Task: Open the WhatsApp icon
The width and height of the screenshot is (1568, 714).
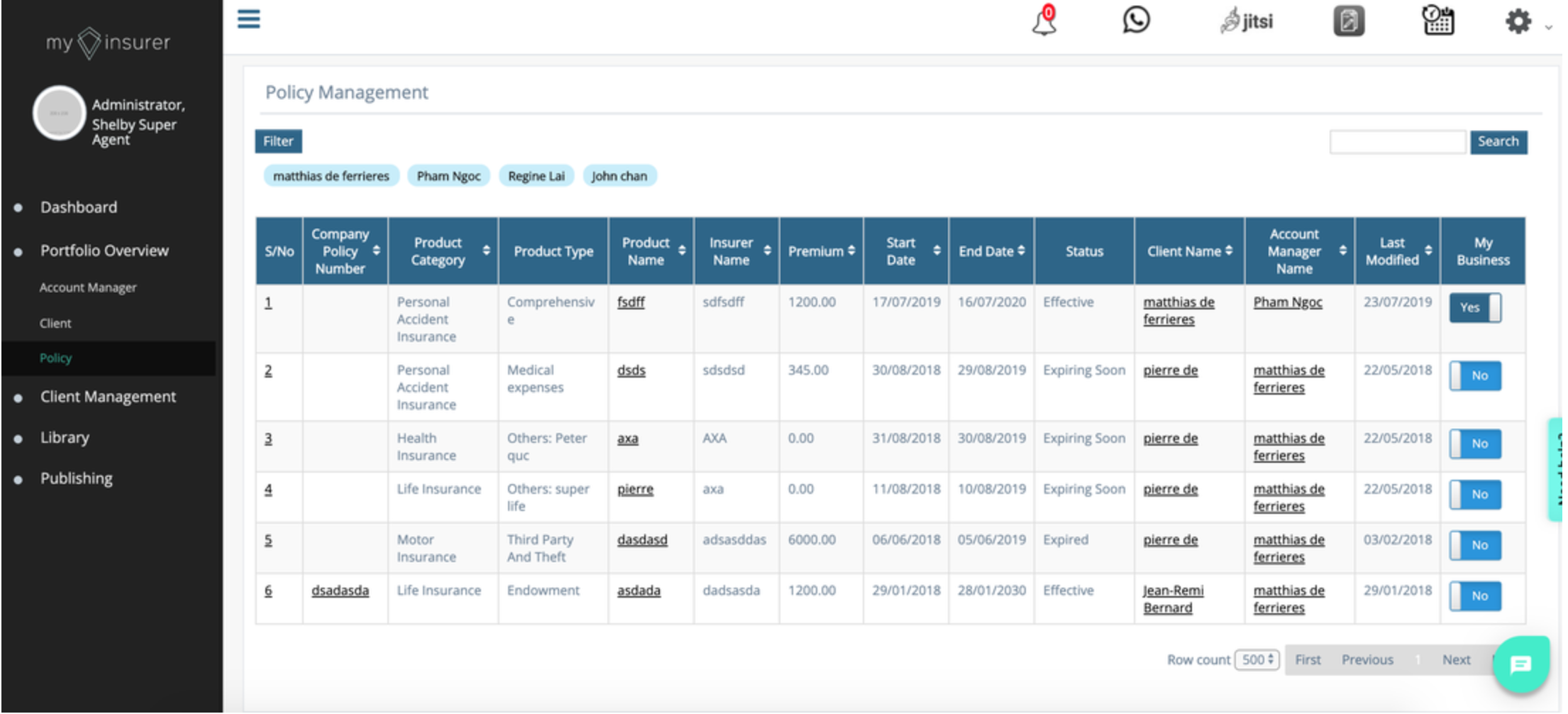Action: tap(1136, 20)
